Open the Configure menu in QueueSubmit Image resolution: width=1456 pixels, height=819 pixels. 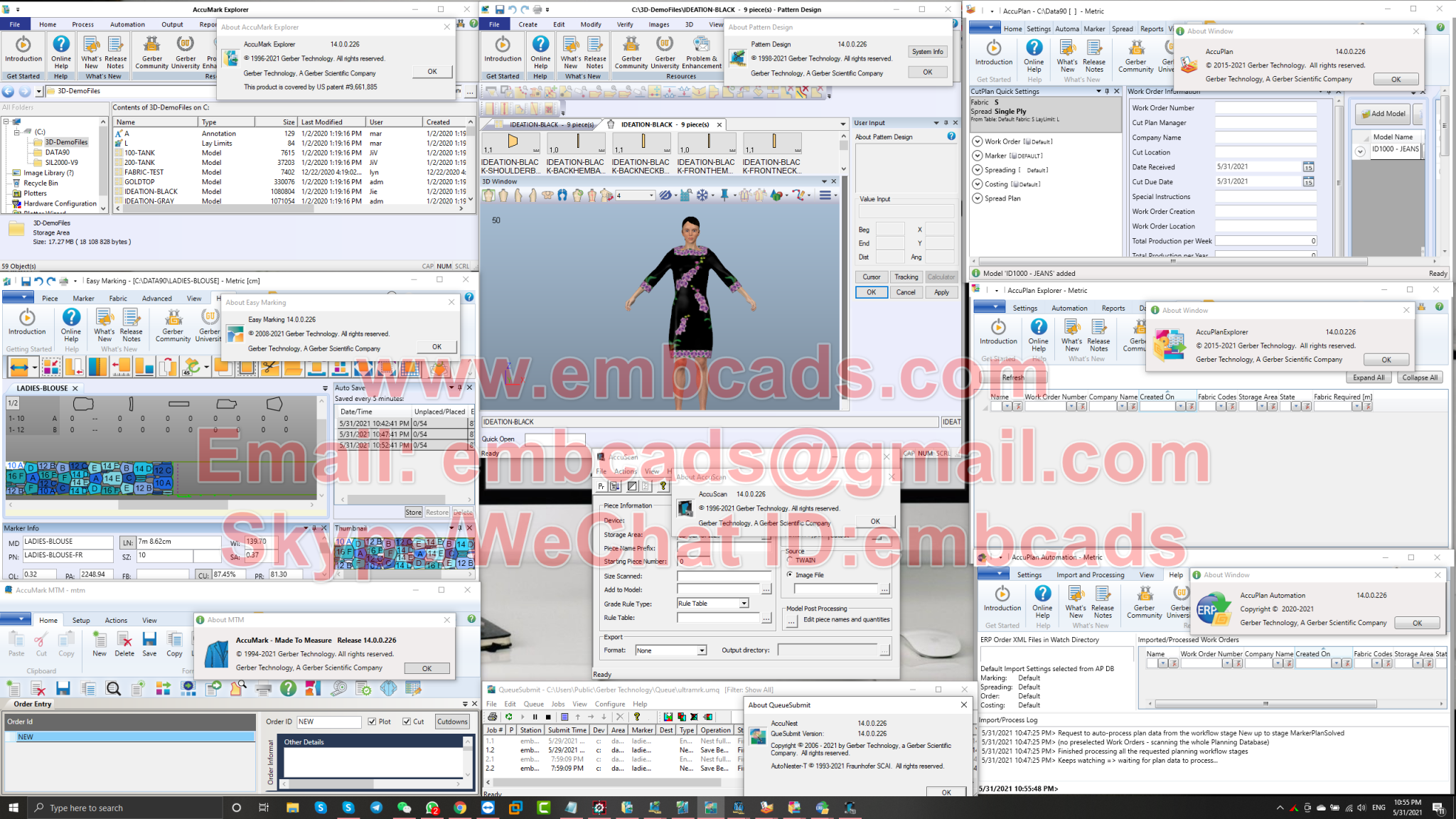tap(609, 704)
